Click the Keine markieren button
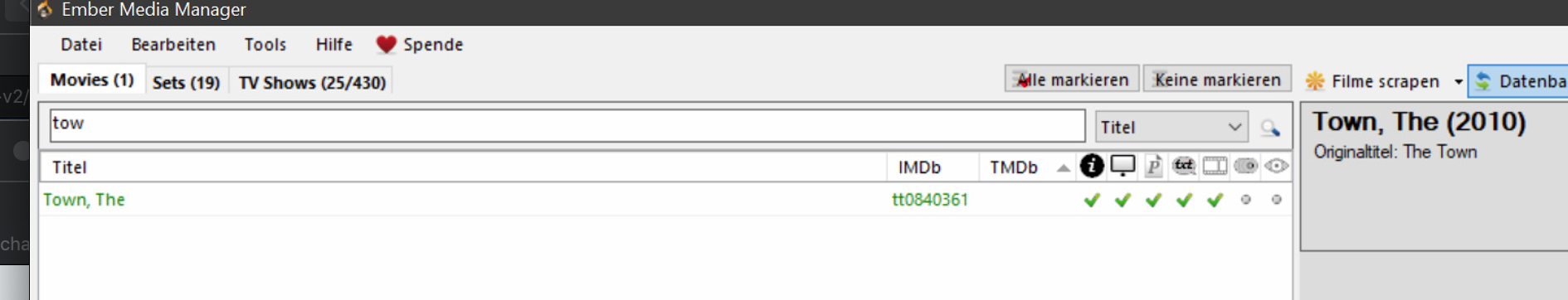 (1217, 80)
